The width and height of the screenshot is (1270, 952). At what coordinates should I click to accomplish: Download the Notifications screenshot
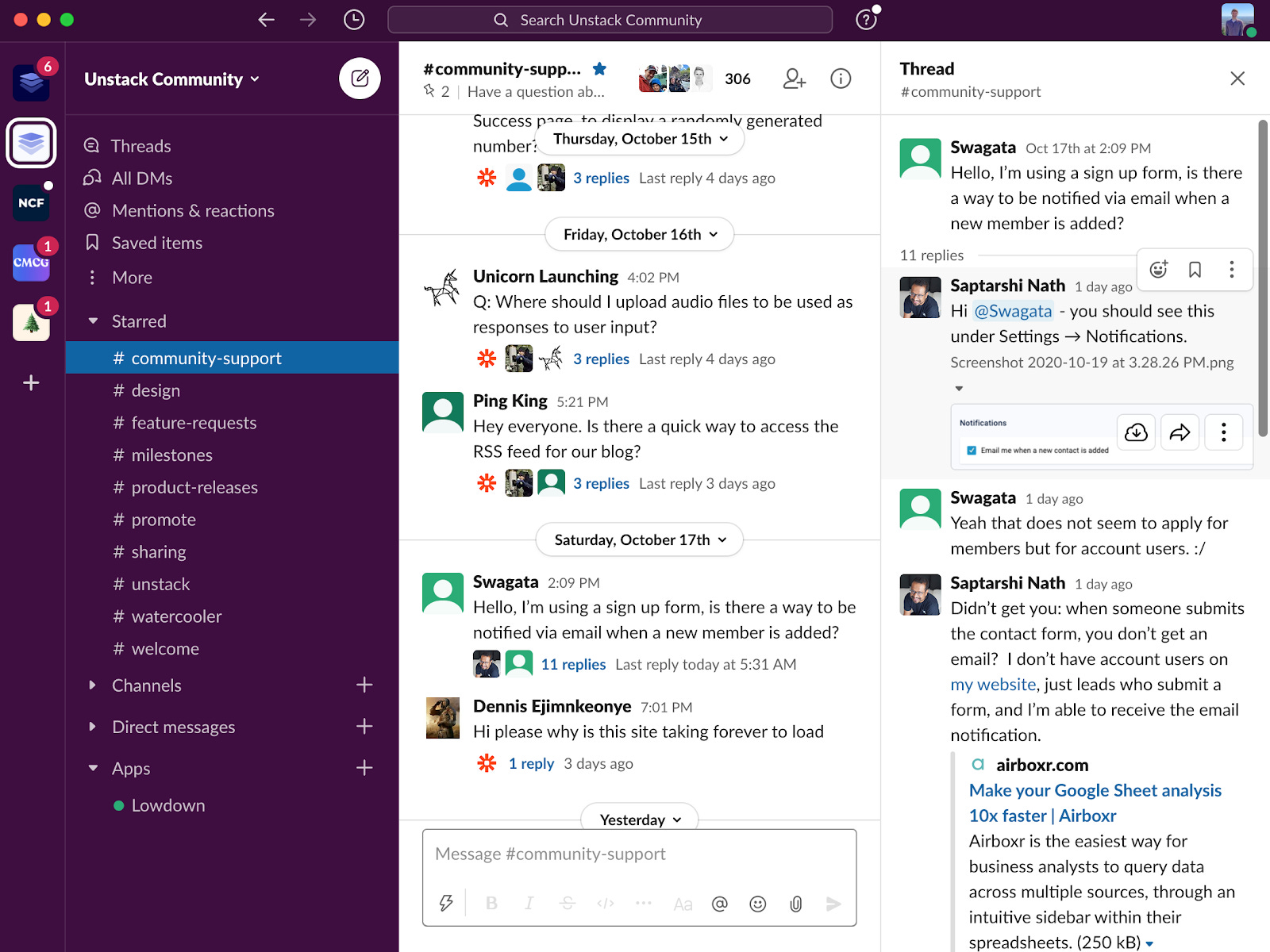[x=1136, y=432]
